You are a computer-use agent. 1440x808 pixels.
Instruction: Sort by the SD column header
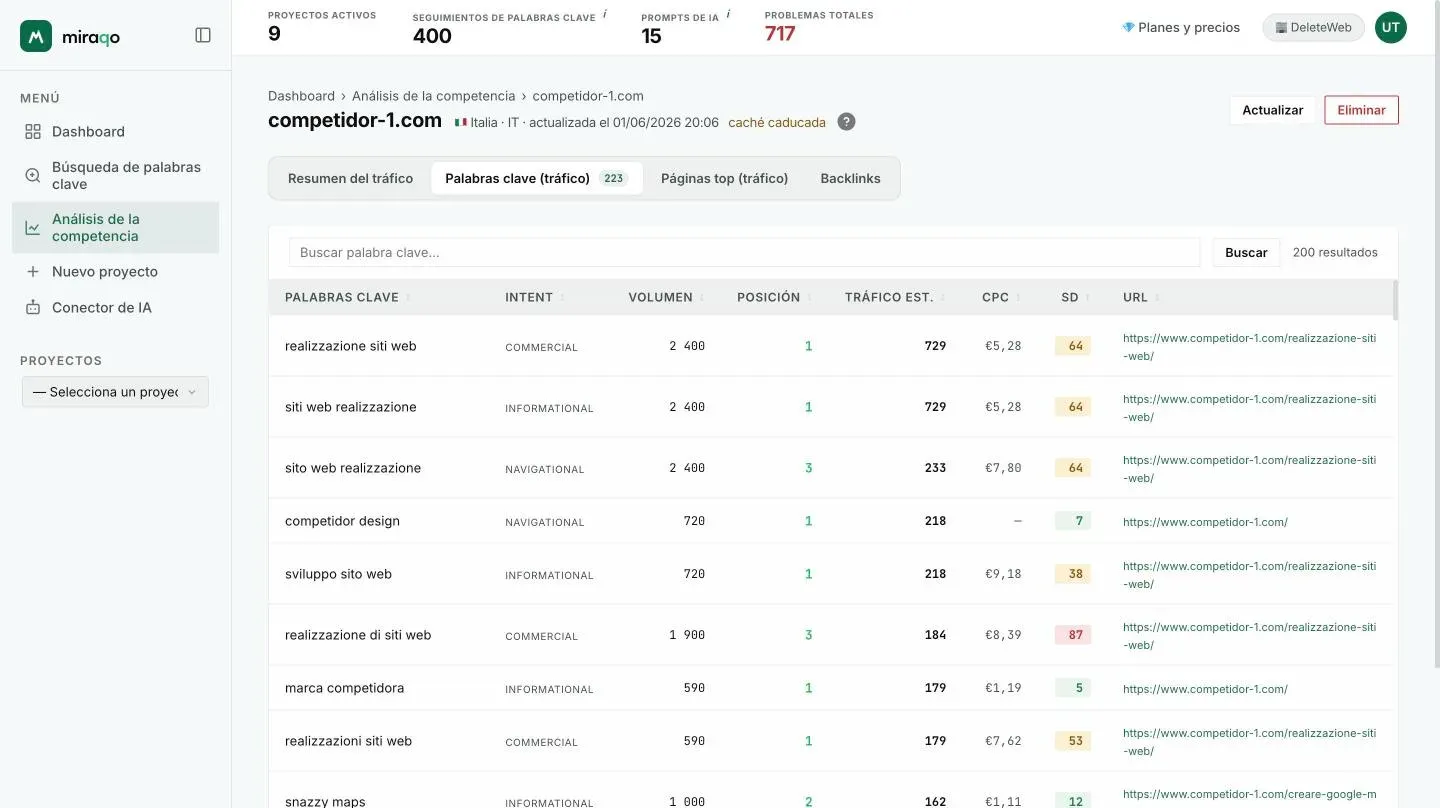pos(1075,297)
